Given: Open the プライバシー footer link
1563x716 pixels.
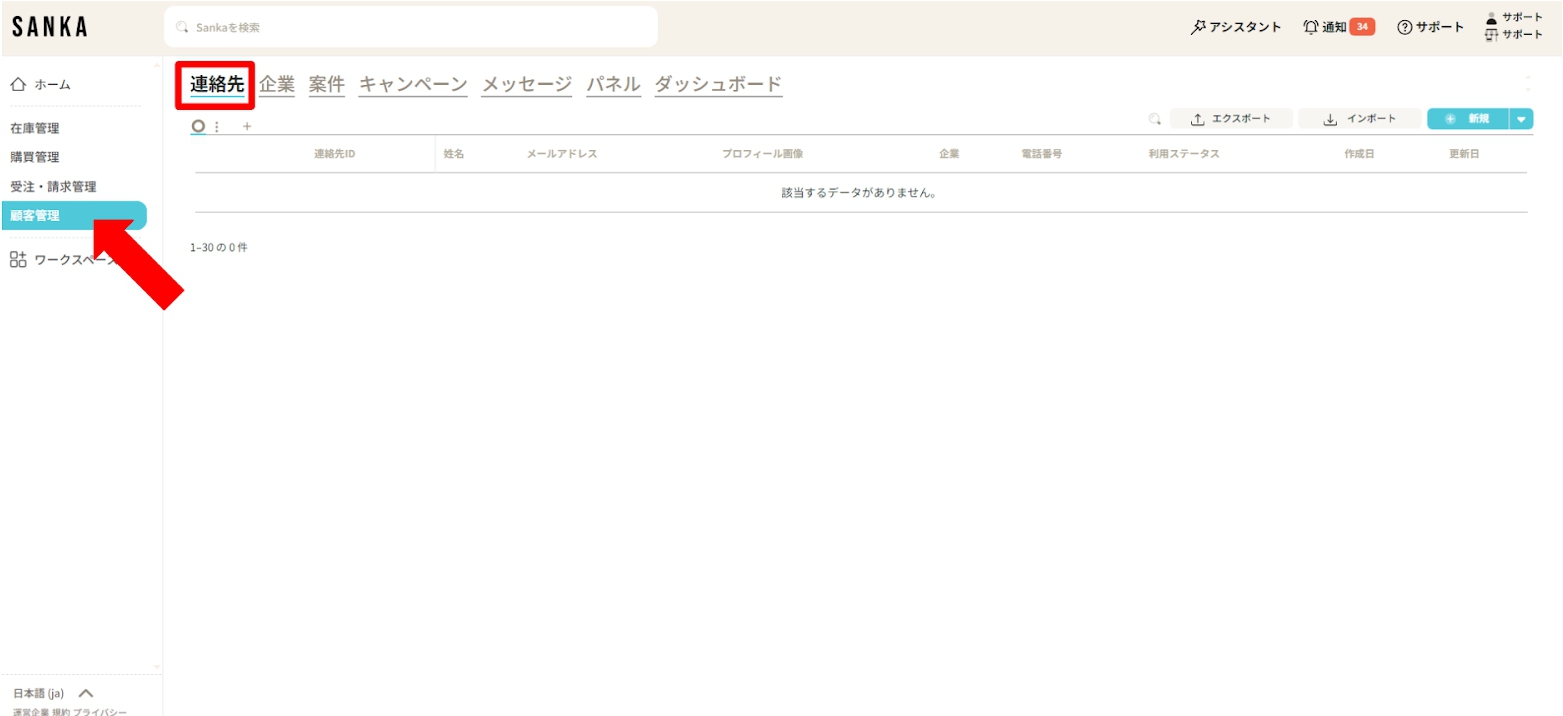Looking at the screenshot, I should [x=100, y=712].
